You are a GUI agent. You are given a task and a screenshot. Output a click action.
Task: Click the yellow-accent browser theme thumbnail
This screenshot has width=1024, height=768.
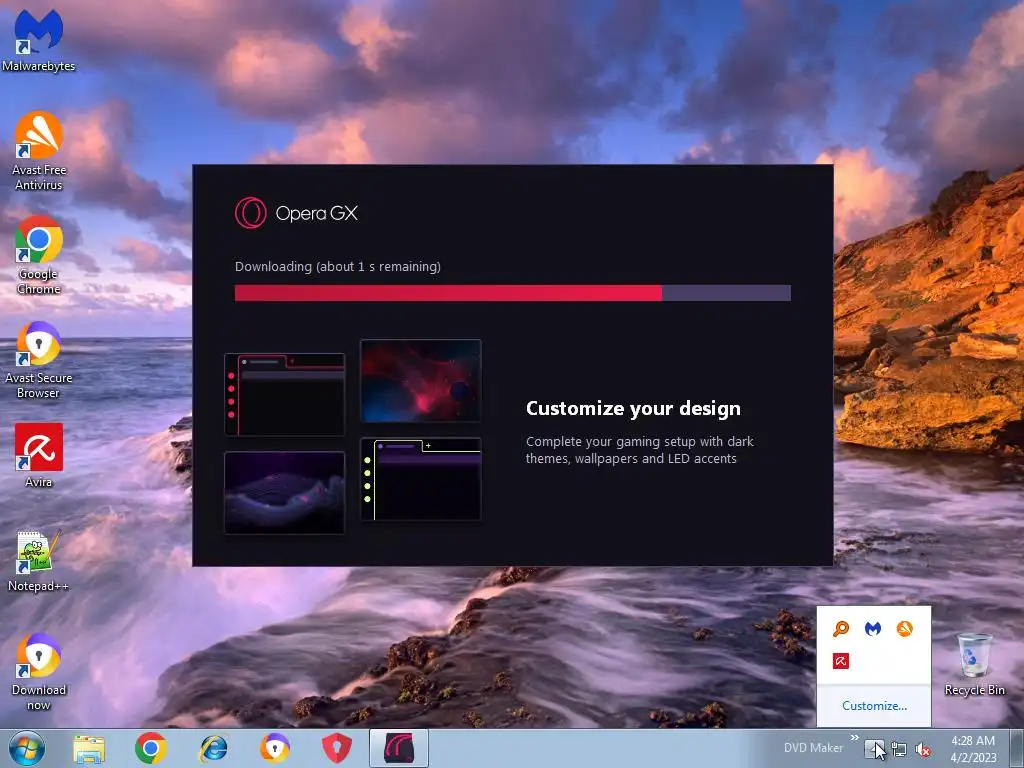421,479
